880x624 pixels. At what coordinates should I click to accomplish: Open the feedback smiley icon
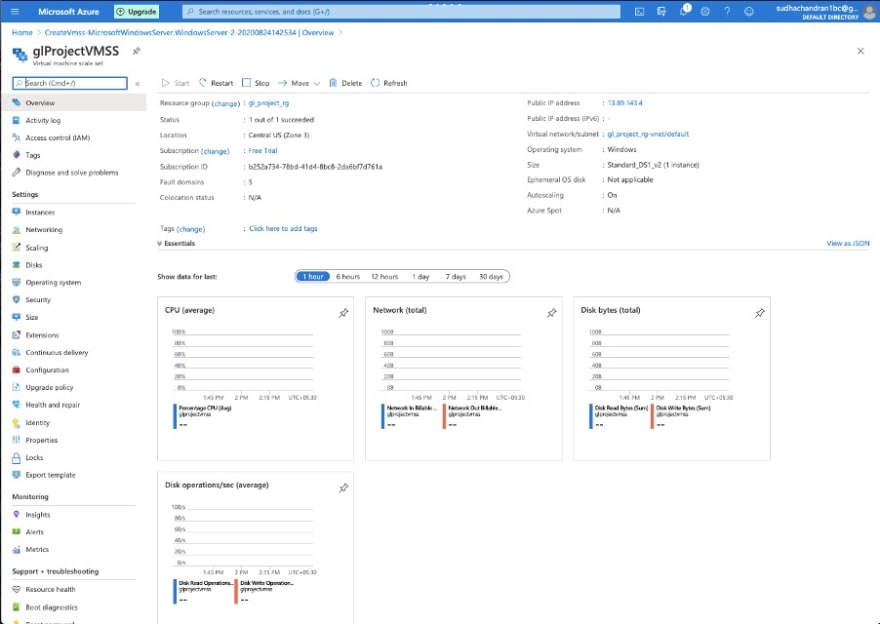pyautogui.click(x=749, y=11)
